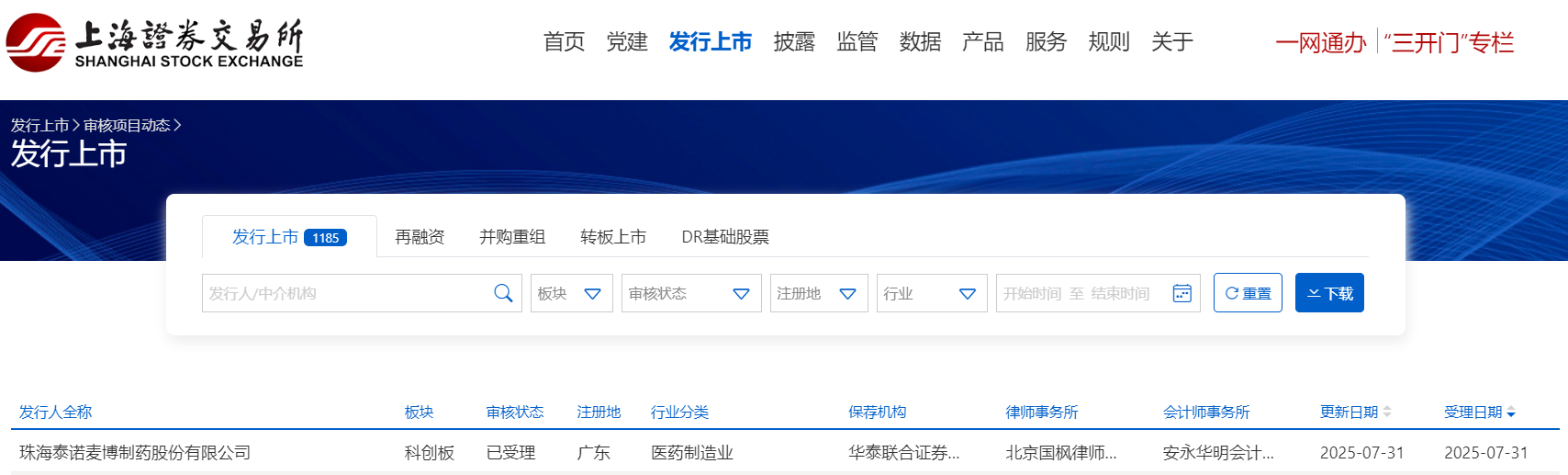1568x475 pixels.
Task: Switch to the 再融资 tab
Action: click(x=420, y=237)
